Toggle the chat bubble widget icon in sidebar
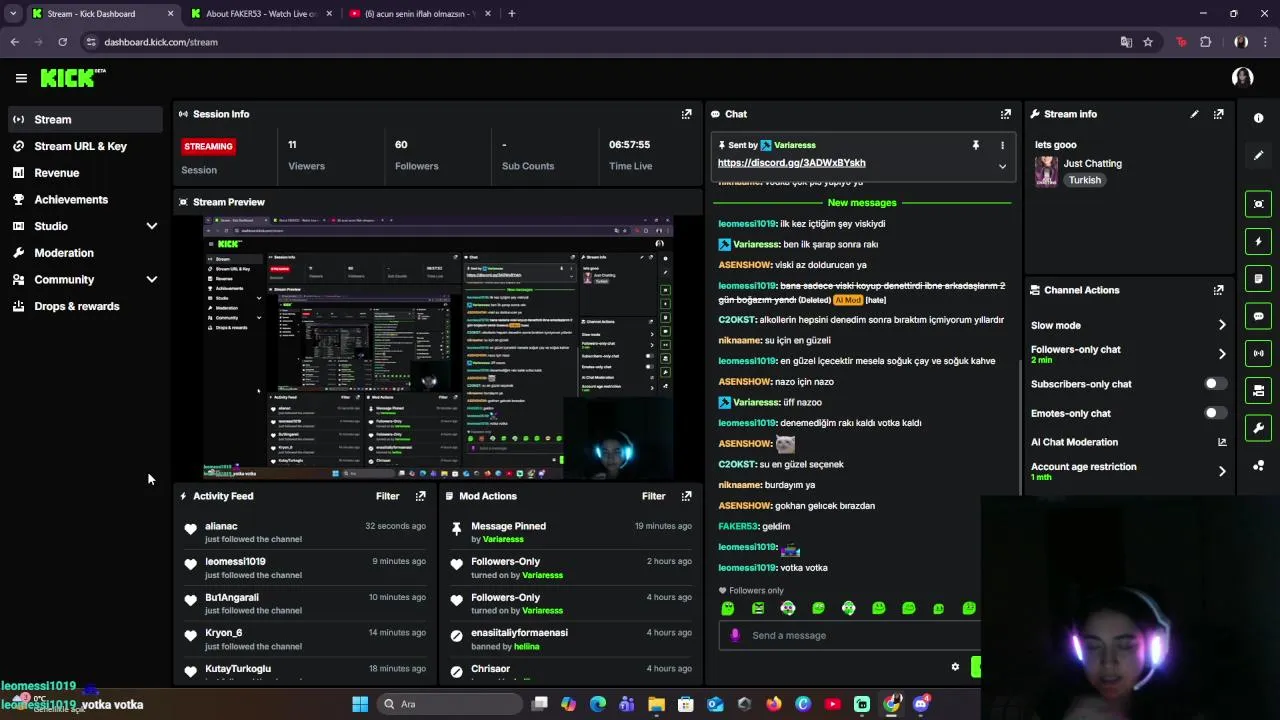Screen dimensions: 1280x720 [x=1258, y=316]
